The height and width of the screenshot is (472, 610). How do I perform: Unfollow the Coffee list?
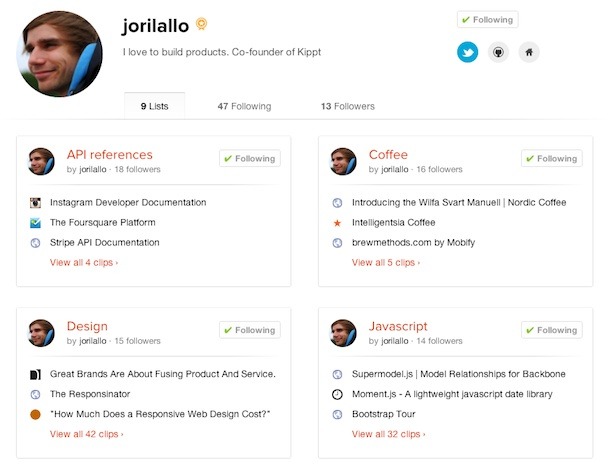[x=551, y=158]
